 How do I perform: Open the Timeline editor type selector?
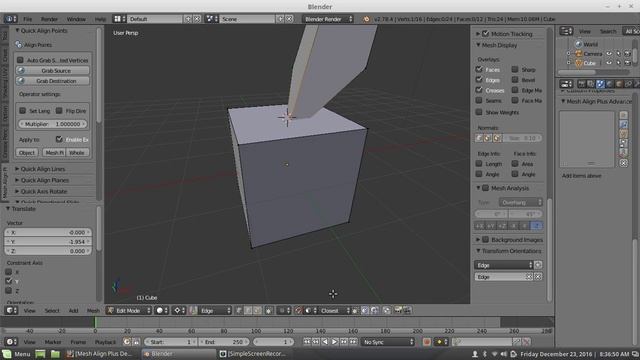(11, 342)
